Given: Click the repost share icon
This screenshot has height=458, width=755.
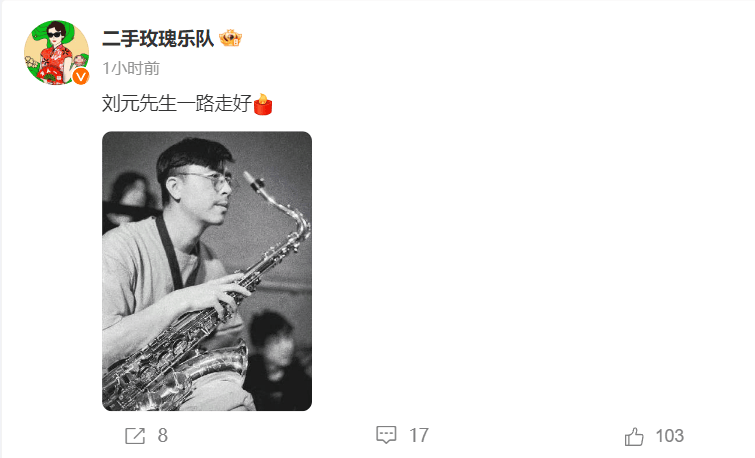Looking at the screenshot, I should (135, 436).
